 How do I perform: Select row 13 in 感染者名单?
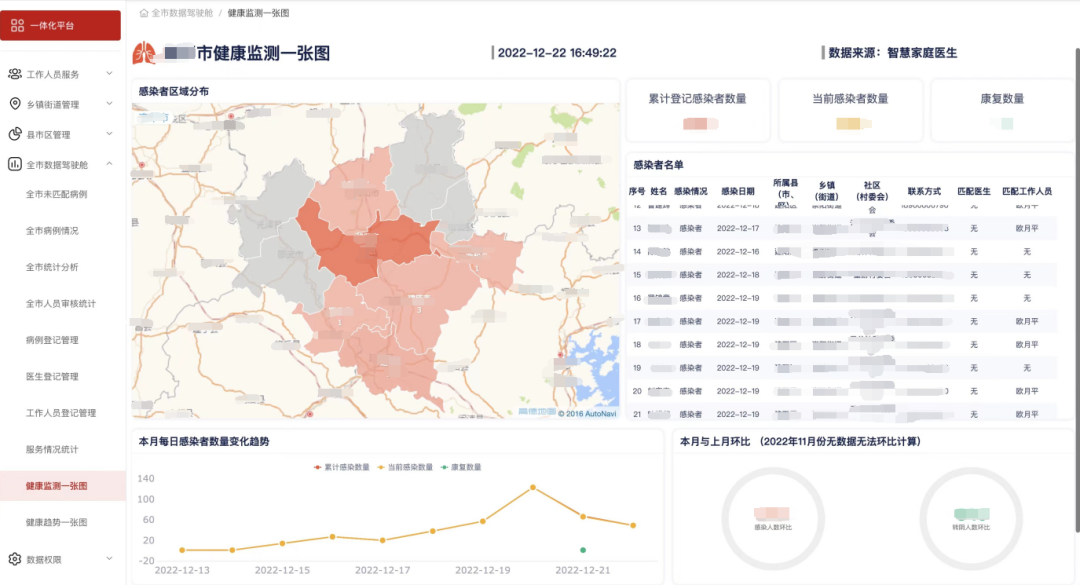pyautogui.click(x=841, y=228)
